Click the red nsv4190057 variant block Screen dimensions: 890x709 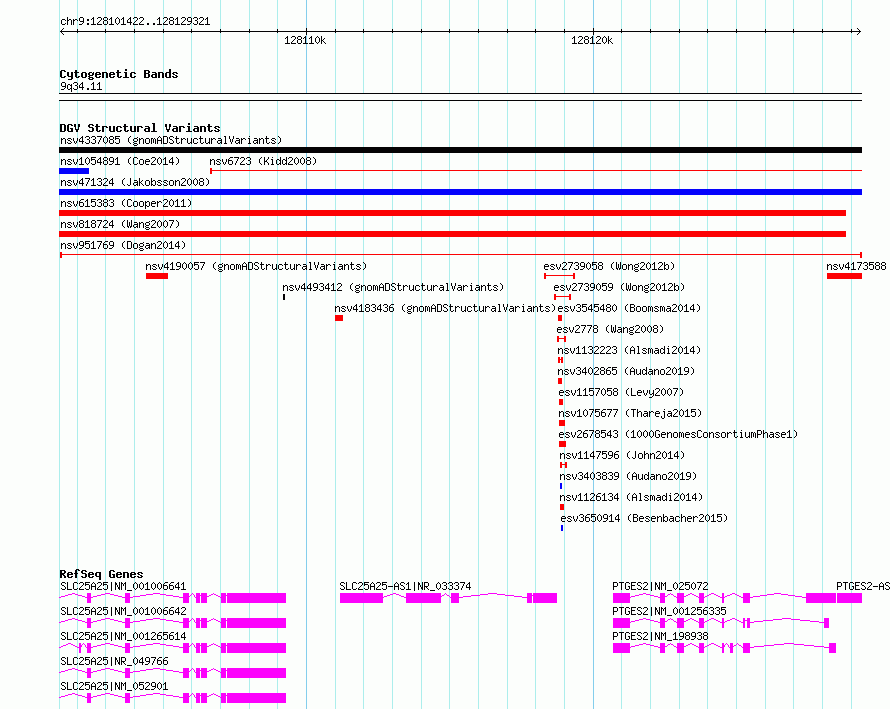pyautogui.click(x=157, y=276)
